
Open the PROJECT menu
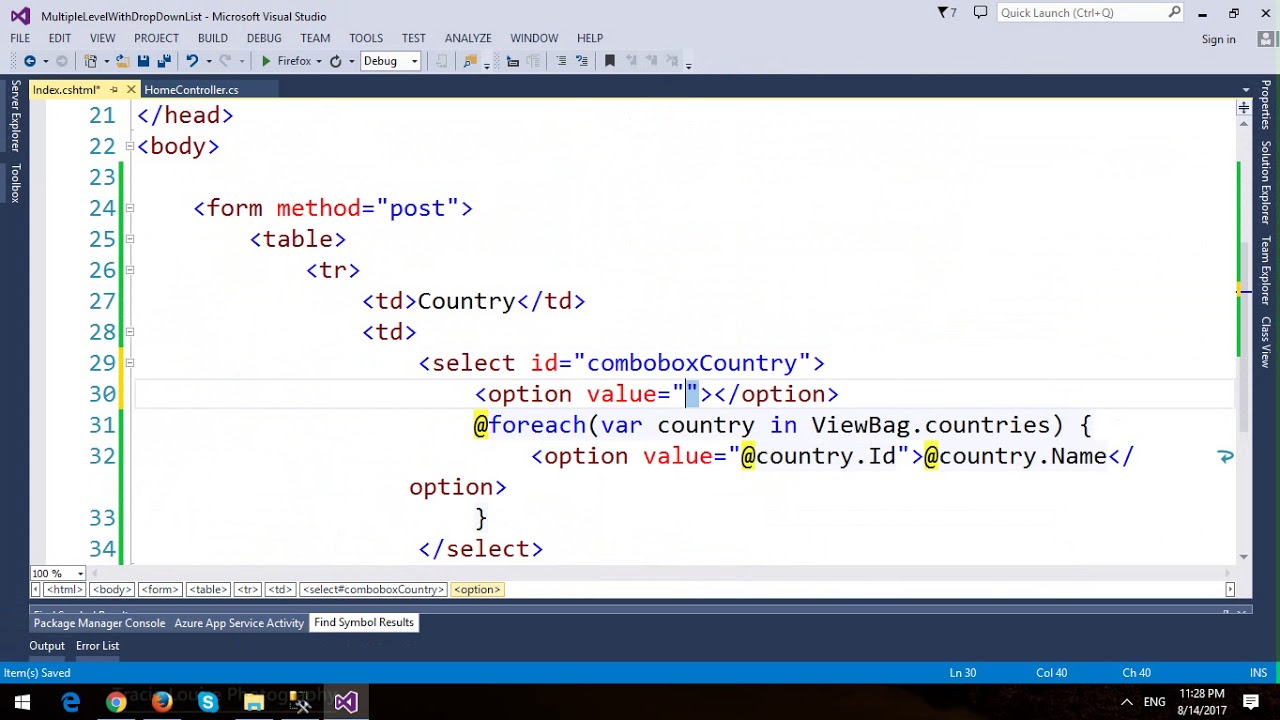[x=156, y=38]
